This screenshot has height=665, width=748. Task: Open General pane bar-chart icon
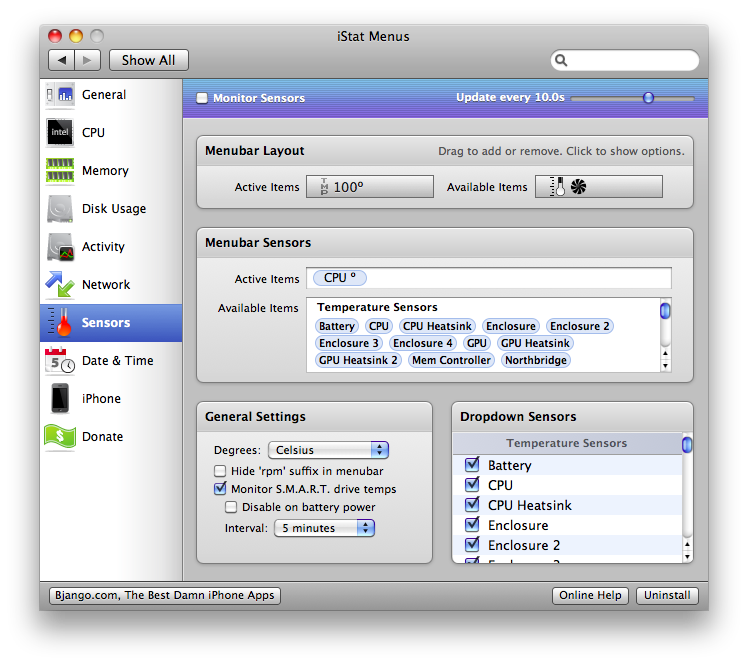point(60,94)
